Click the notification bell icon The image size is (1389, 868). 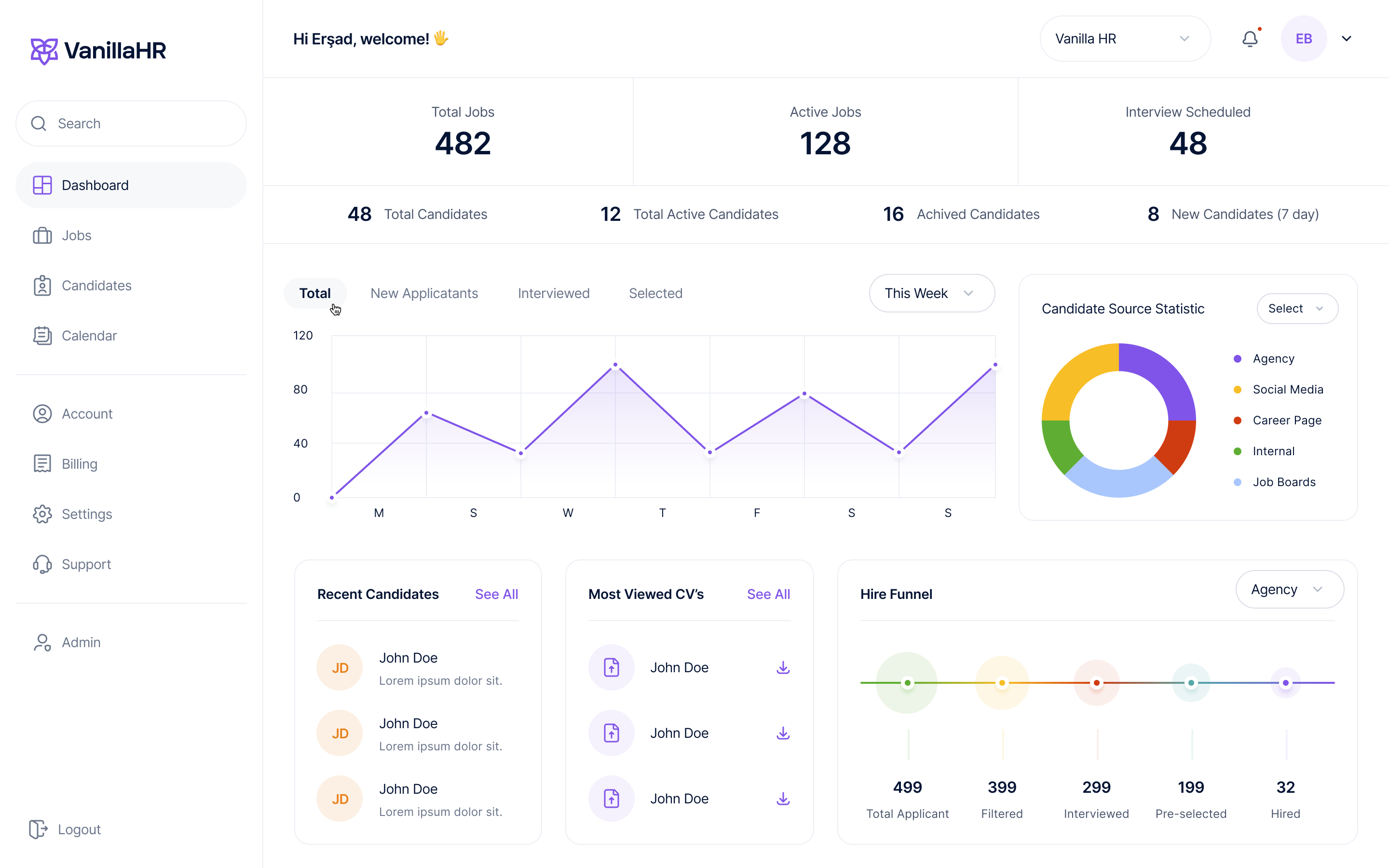[1250, 39]
